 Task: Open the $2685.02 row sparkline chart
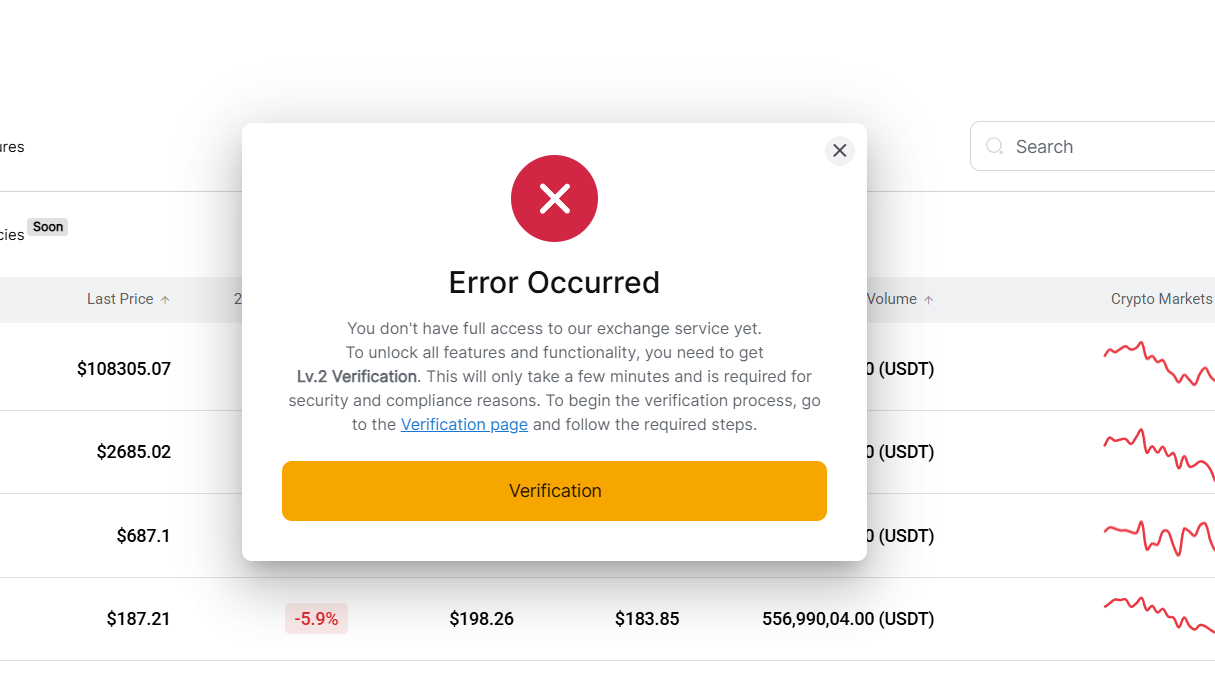coord(1159,451)
